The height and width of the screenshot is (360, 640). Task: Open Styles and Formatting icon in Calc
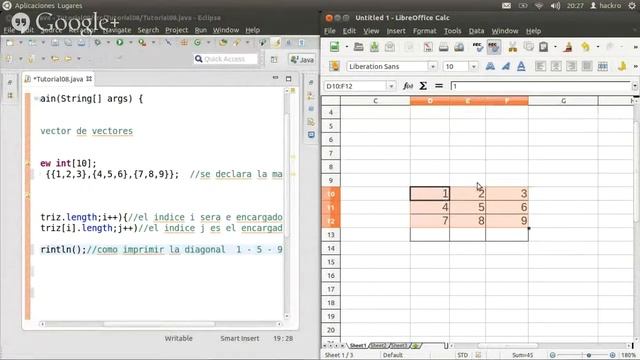pyautogui.click(x=334, y=66)
